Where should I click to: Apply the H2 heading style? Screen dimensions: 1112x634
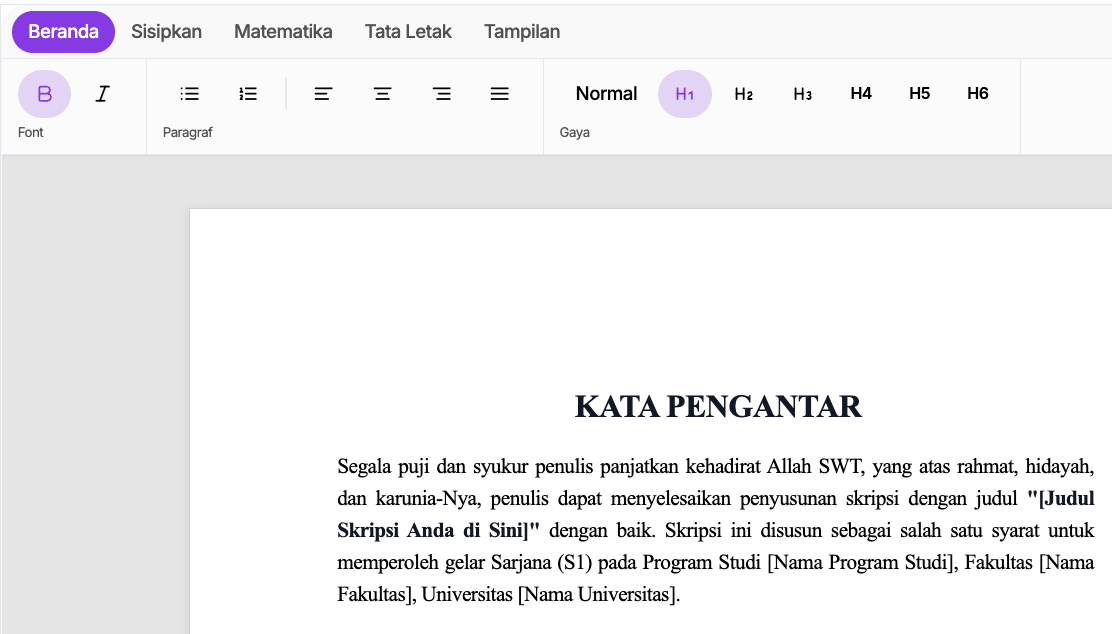click(743, 94)
